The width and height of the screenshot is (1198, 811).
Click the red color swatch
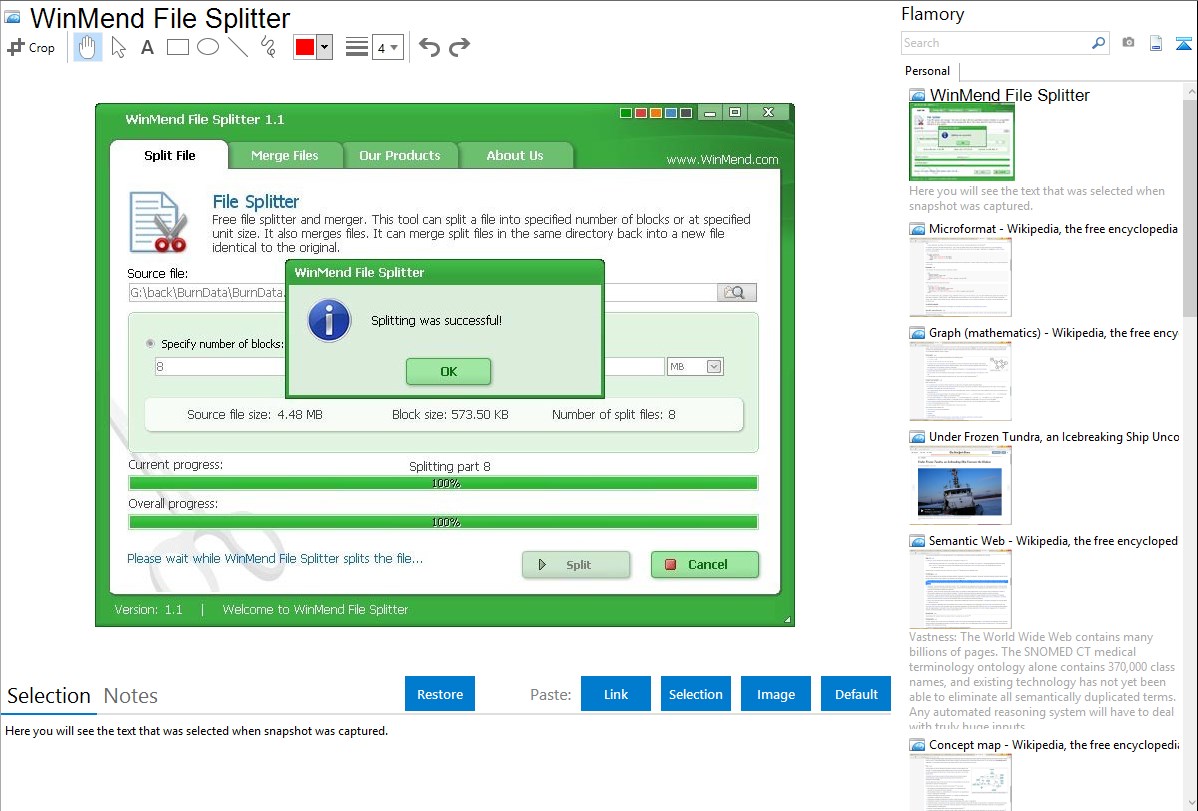[305, 47]
